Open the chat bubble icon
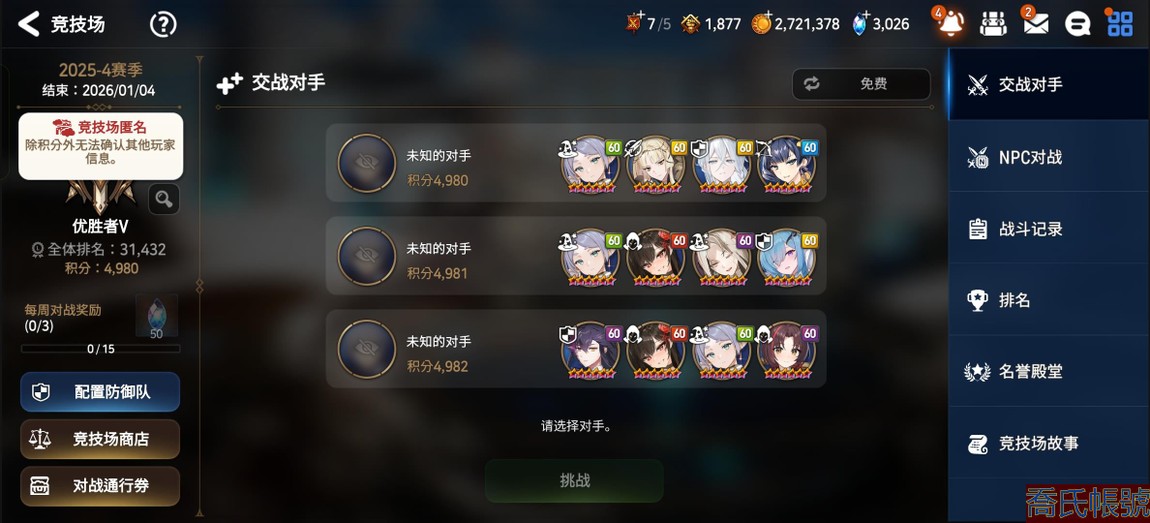 (1077, 24)
